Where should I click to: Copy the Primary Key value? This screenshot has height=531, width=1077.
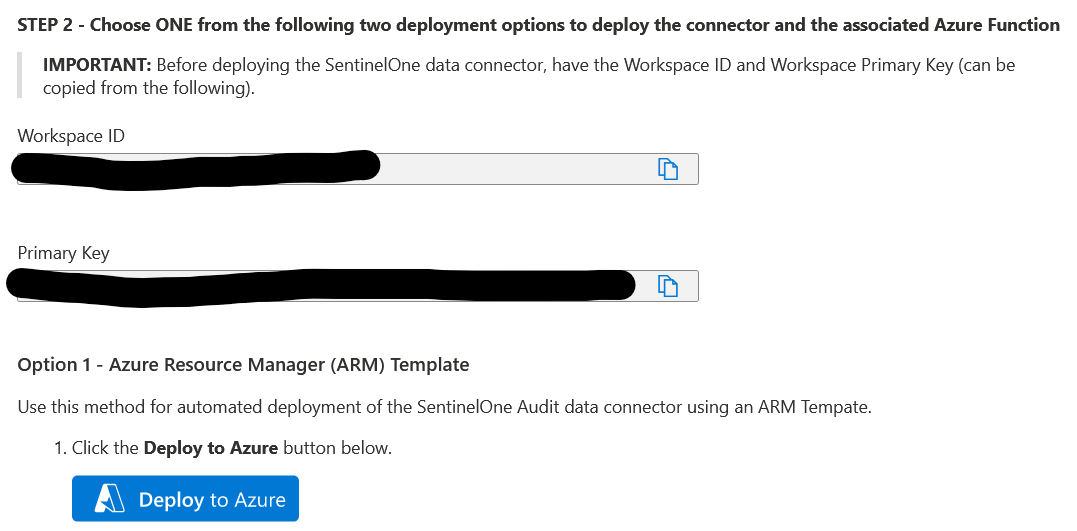coord(668,286)
